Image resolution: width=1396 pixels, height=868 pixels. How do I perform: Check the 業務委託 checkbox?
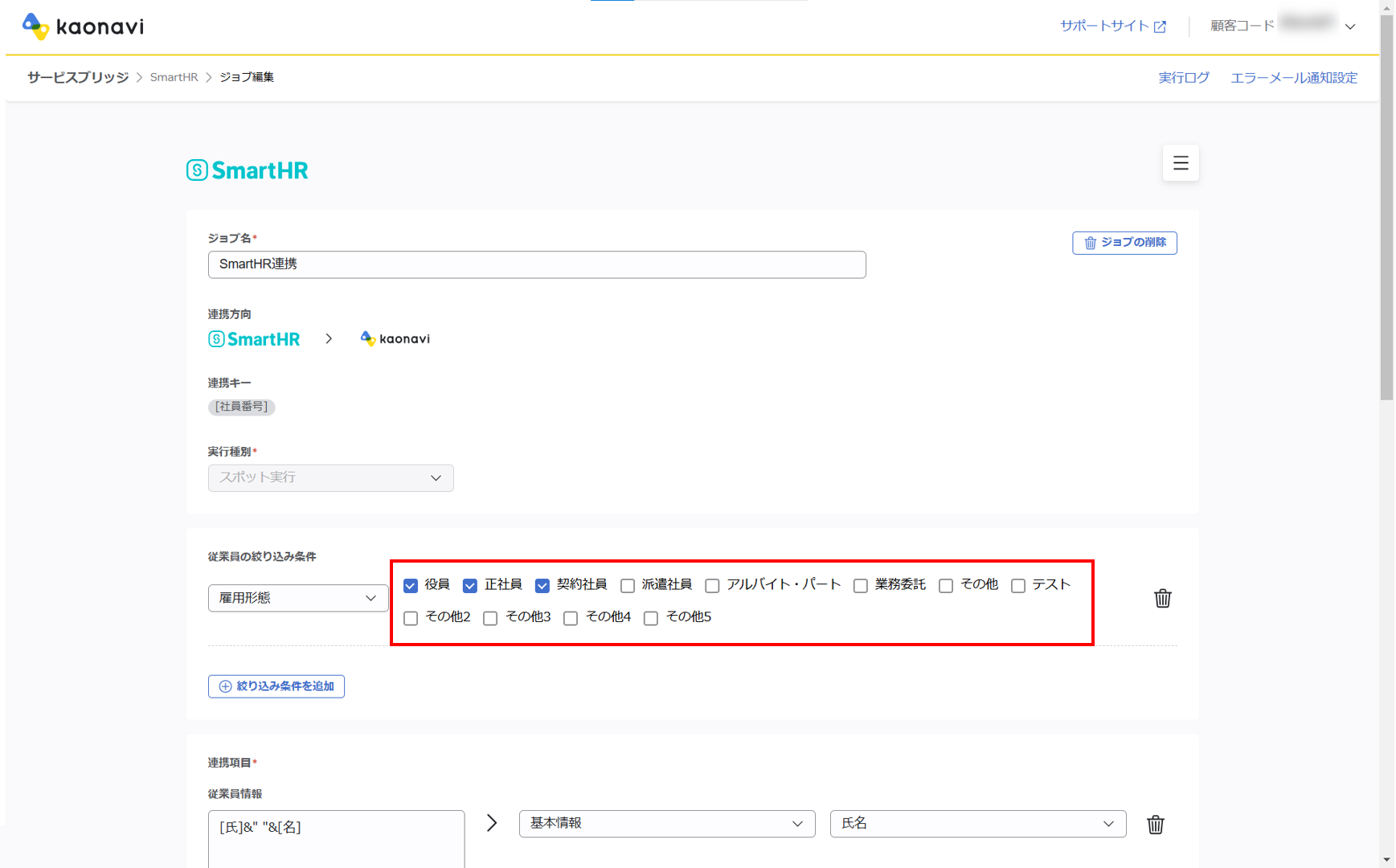click(x=861, y=586)
